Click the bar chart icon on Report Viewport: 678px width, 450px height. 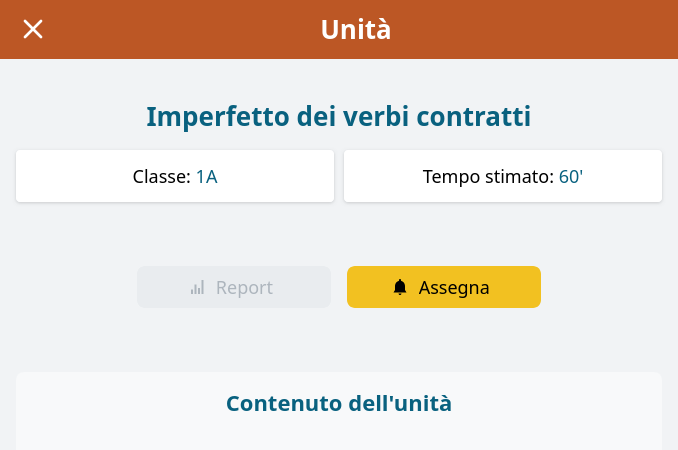click(x=197, y=287)
